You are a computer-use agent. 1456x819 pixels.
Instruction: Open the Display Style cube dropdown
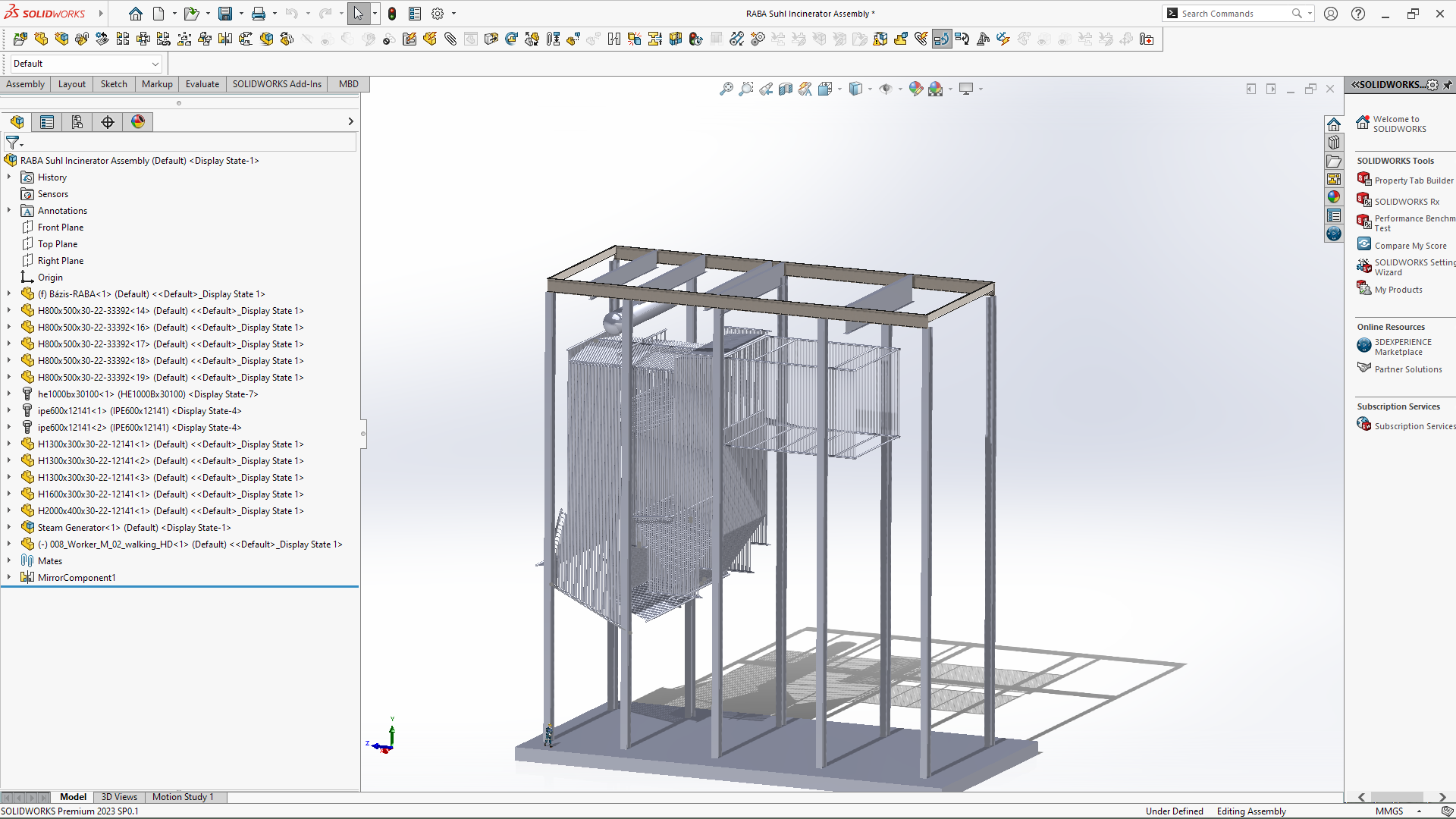(870, 89)
